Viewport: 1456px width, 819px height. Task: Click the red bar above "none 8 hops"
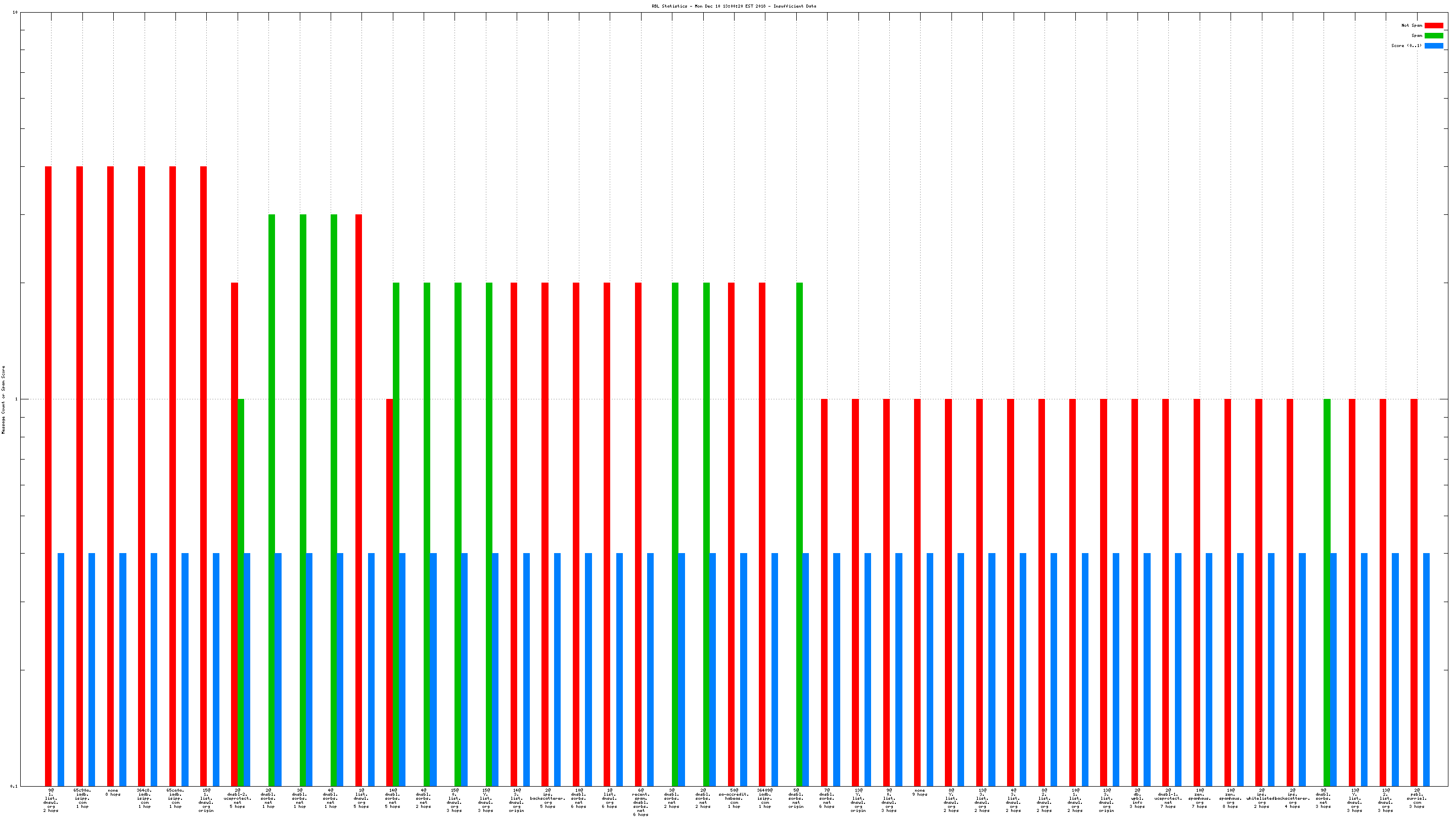click(x=110, y=476)
